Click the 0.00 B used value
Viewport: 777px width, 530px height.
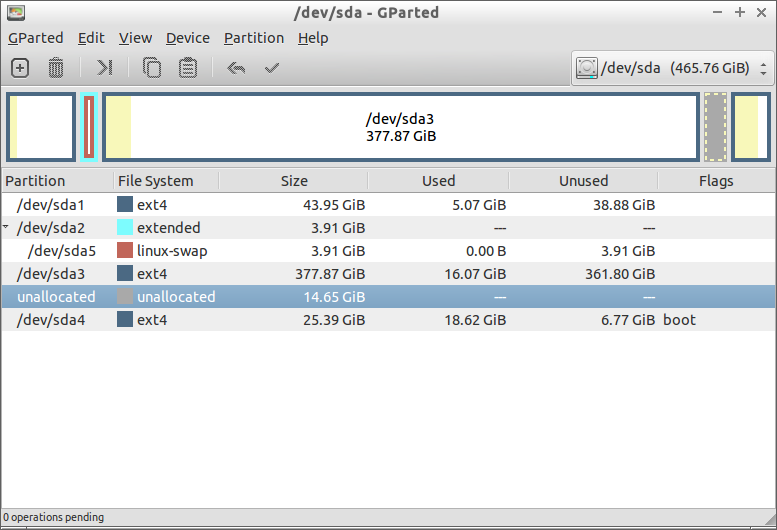click(x=486, y=251)
